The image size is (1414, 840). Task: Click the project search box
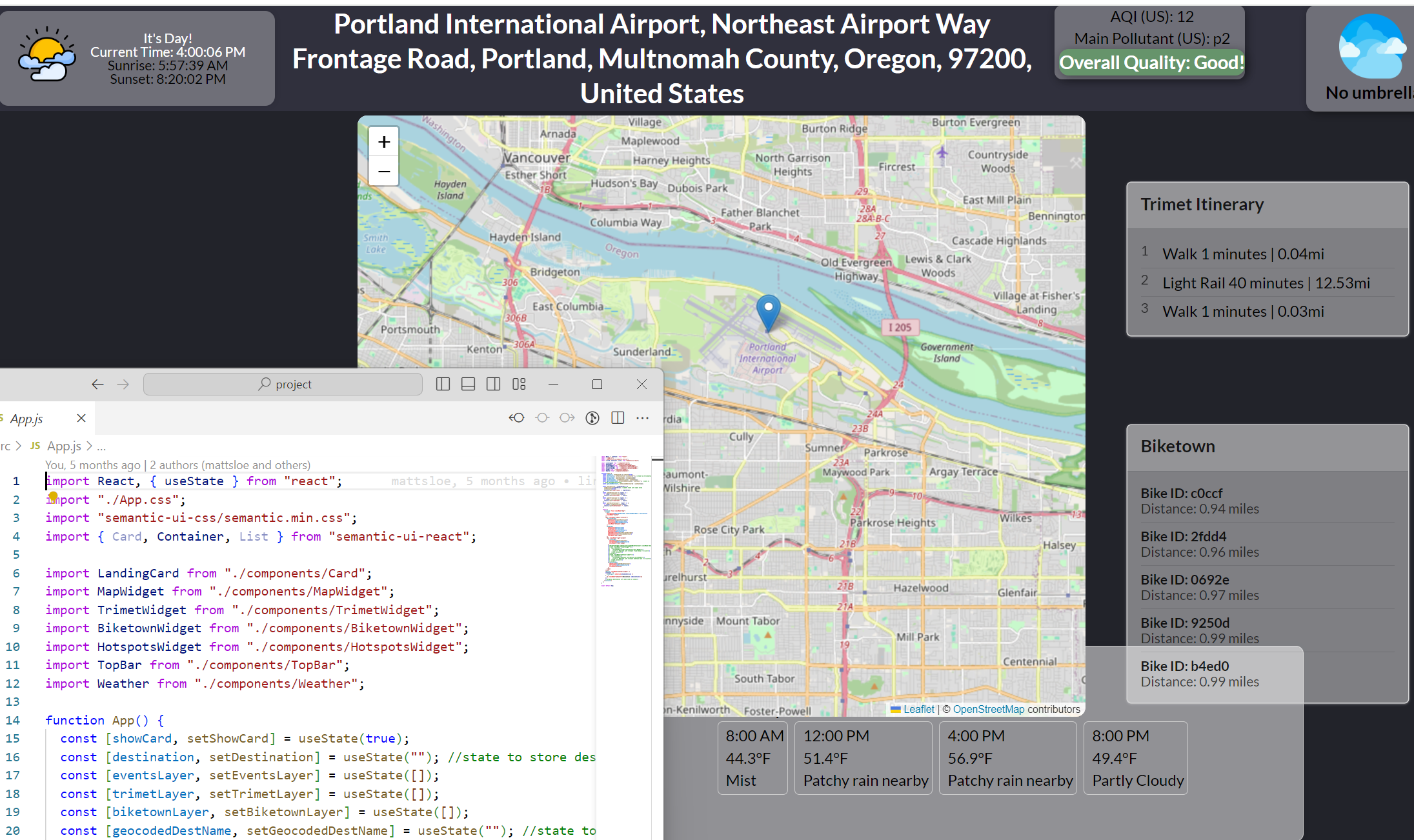tap(284, 385)
